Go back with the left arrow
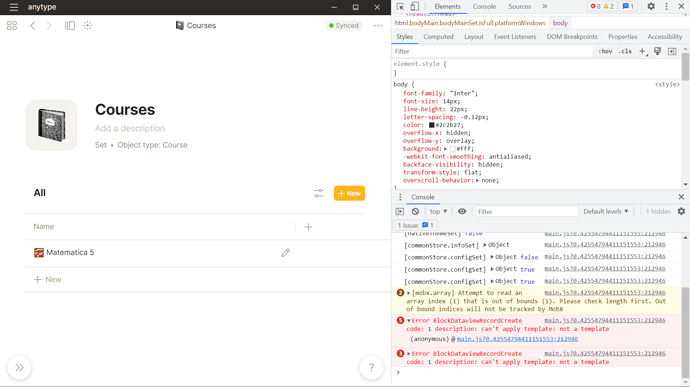 click(x=33, y=26)
